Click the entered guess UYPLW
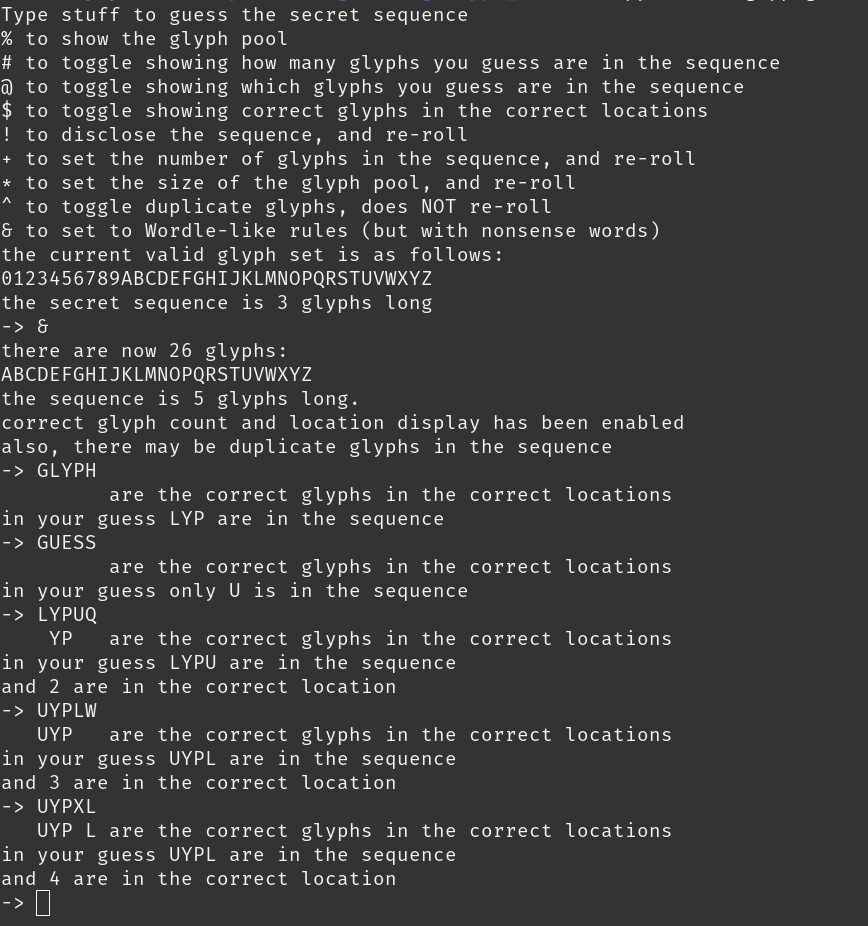This screenshot has height=926, width=868. click(67, 711)
